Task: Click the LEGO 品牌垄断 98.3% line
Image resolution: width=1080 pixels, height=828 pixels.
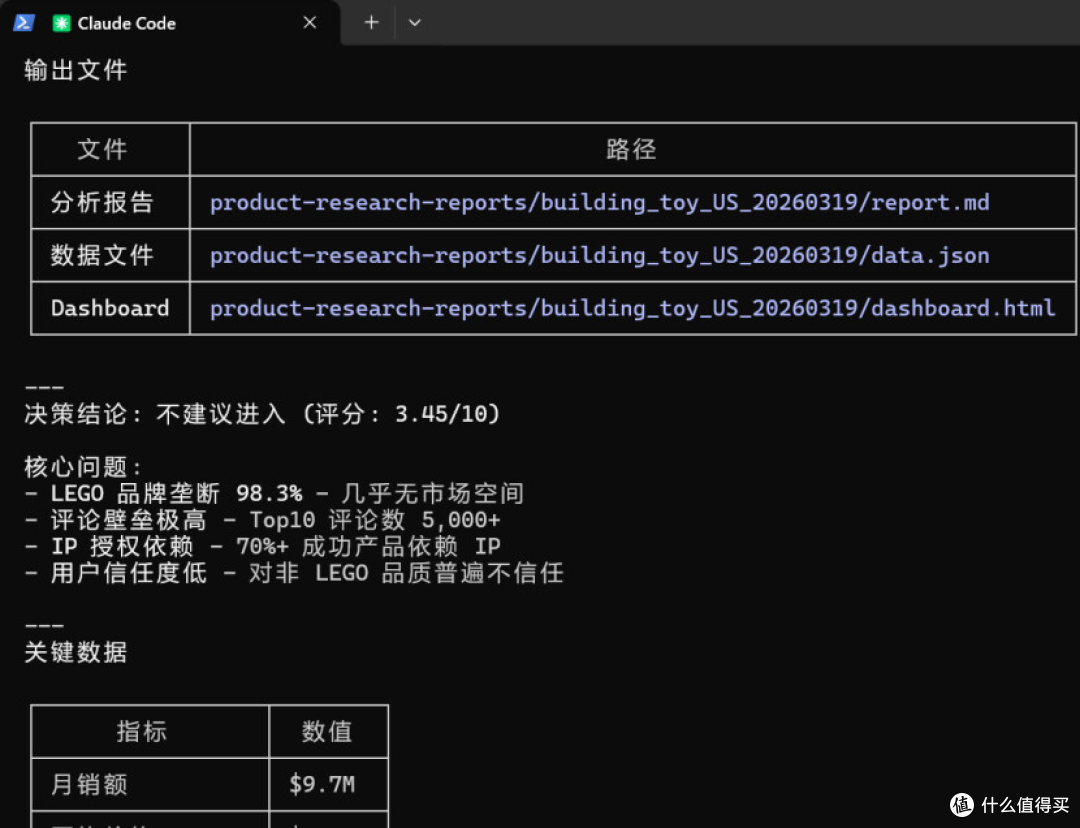Action: [274, 493]
